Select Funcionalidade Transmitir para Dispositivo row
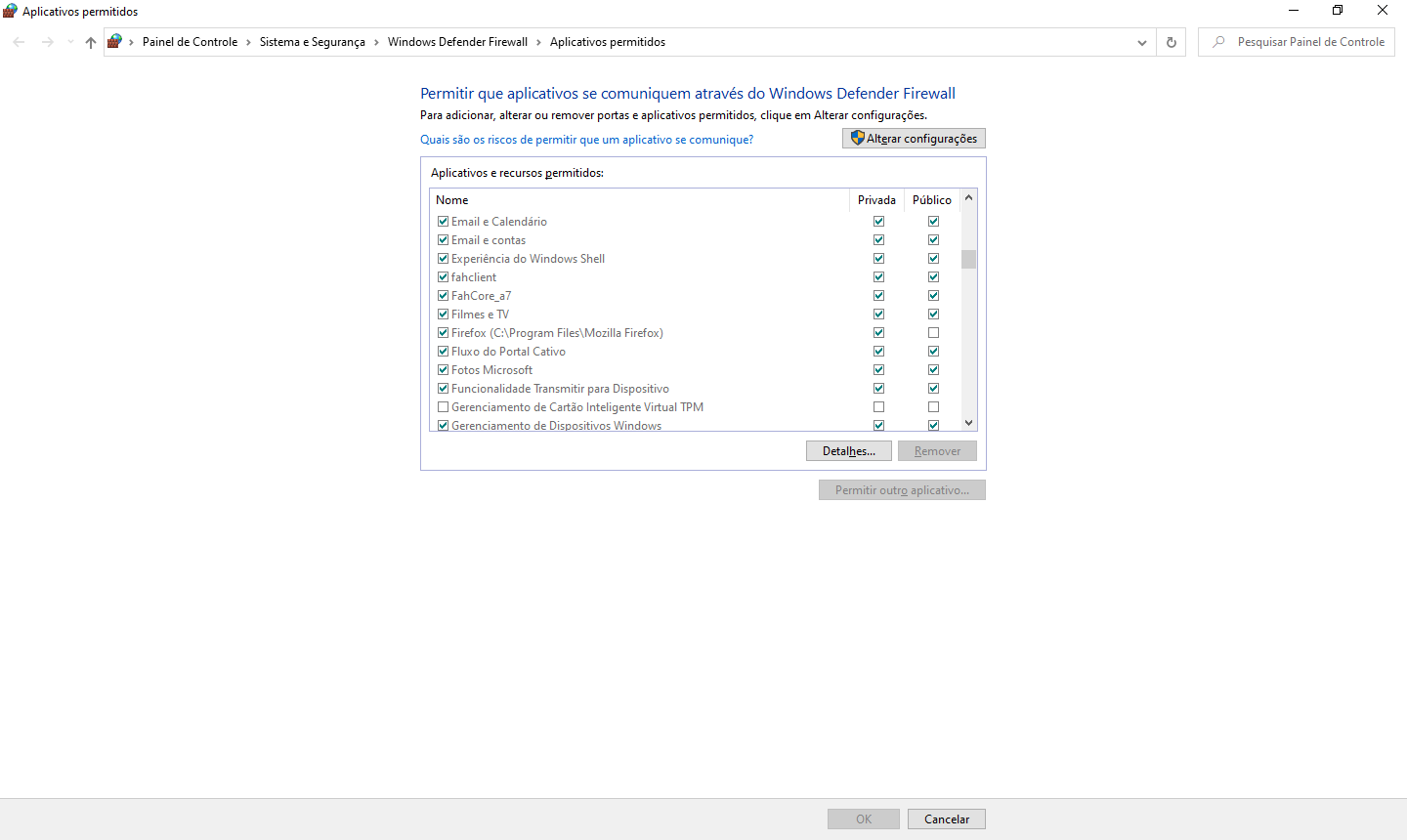1407x840 pixels. click(695, 389)
